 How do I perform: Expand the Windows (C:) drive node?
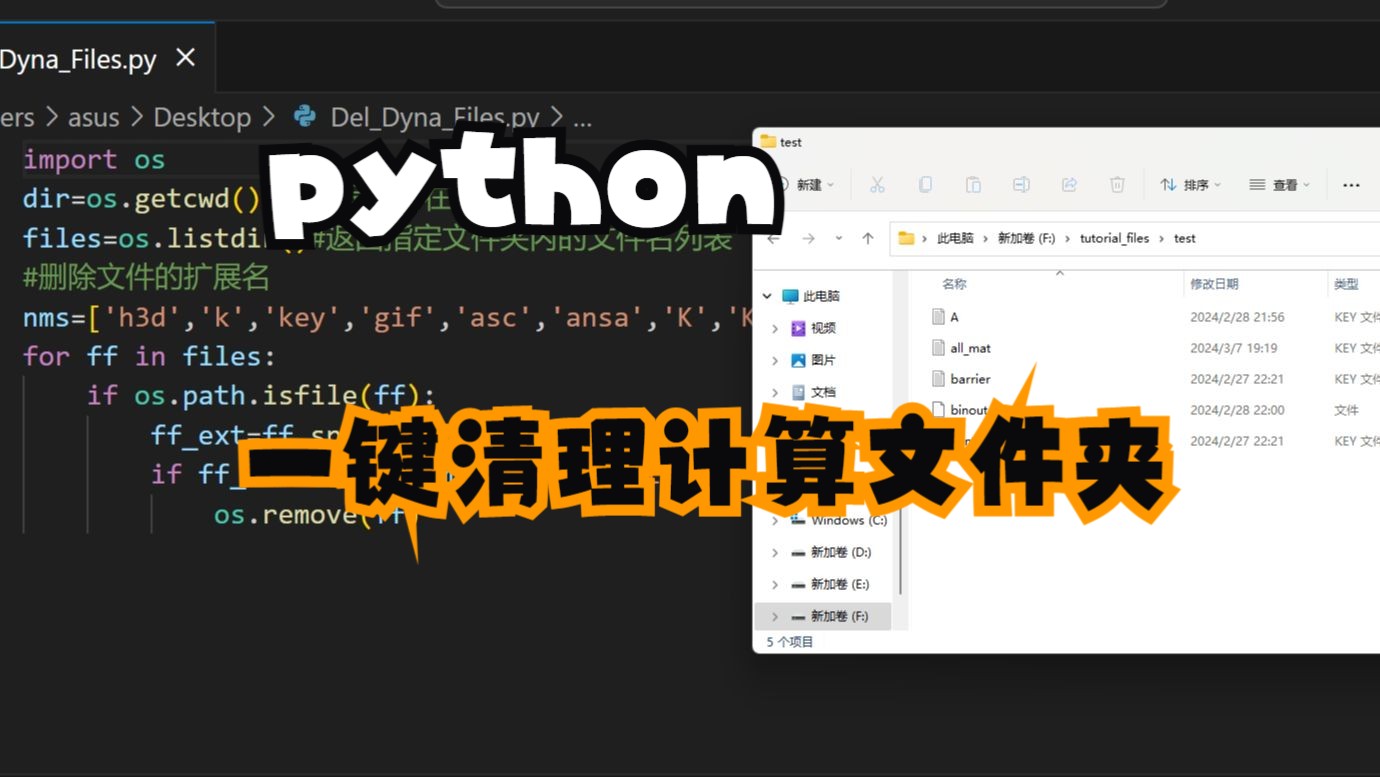[775, 520]
